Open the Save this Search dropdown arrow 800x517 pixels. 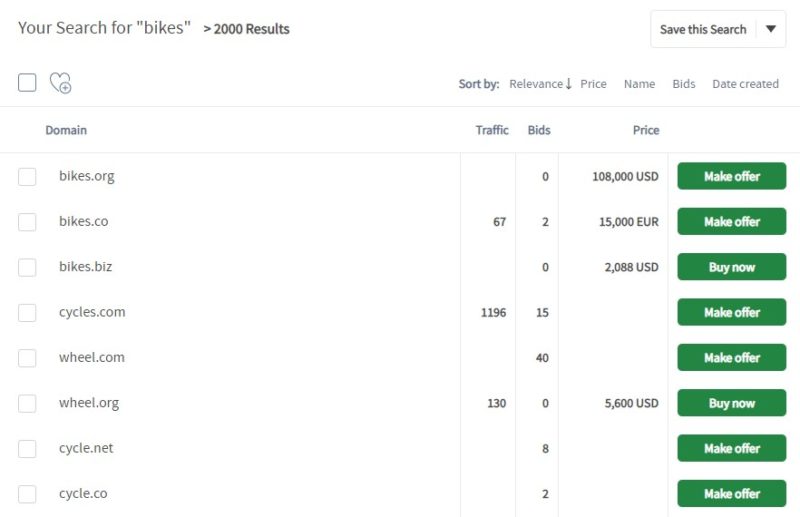point(770,29)
